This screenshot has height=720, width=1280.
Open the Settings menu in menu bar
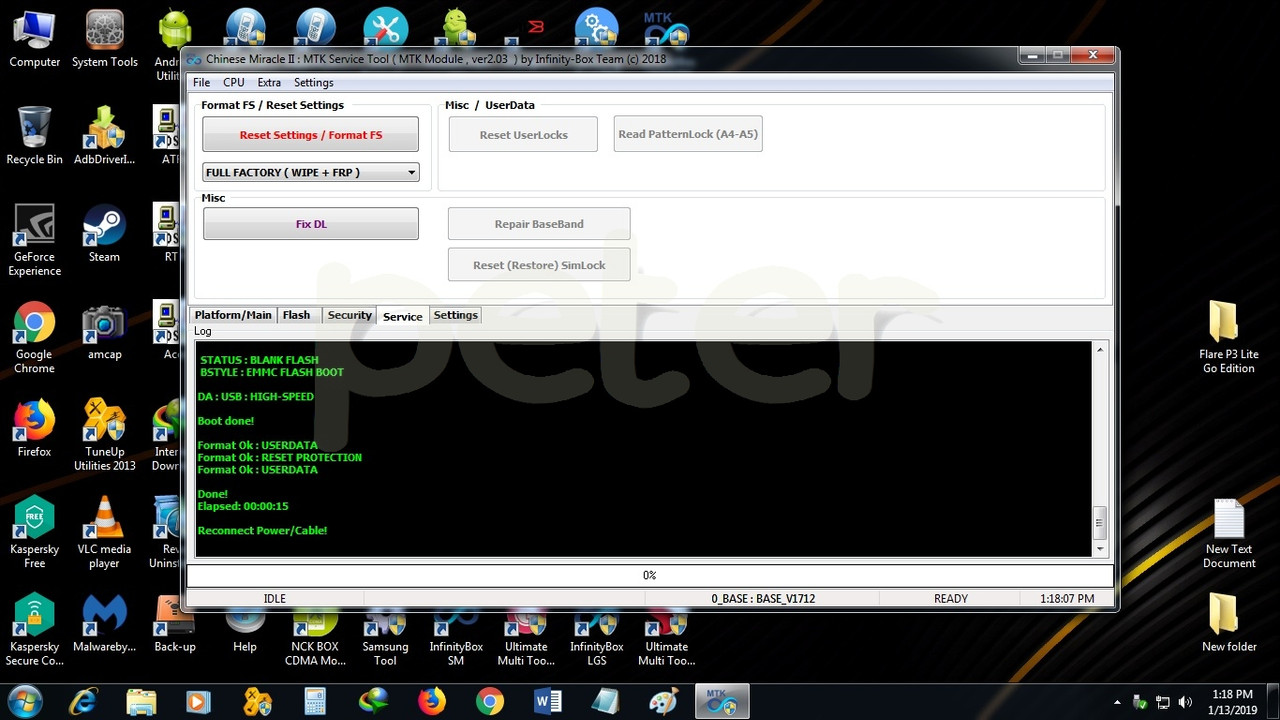314,83
